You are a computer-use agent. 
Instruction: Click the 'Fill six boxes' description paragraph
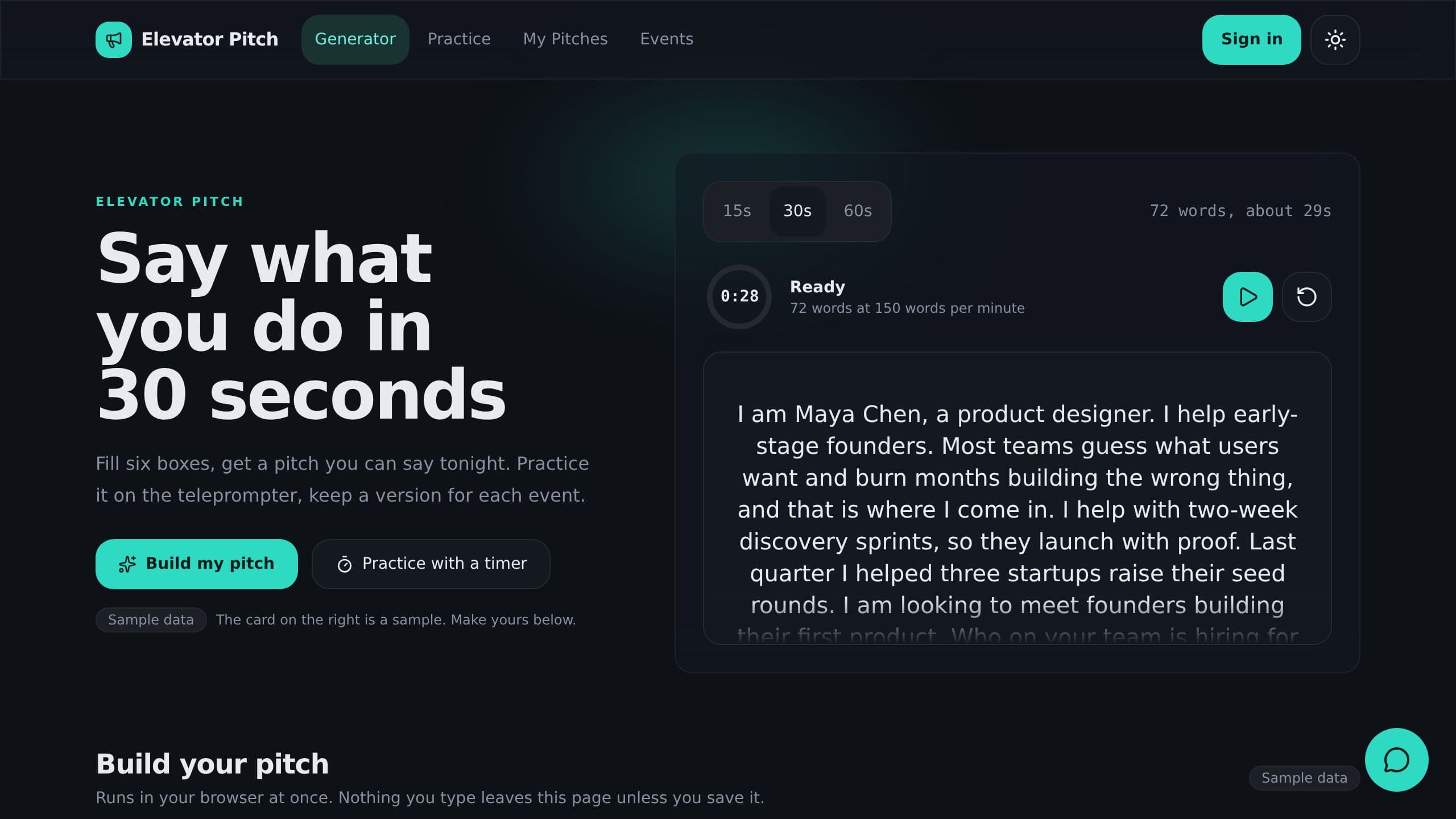(342, 479)
